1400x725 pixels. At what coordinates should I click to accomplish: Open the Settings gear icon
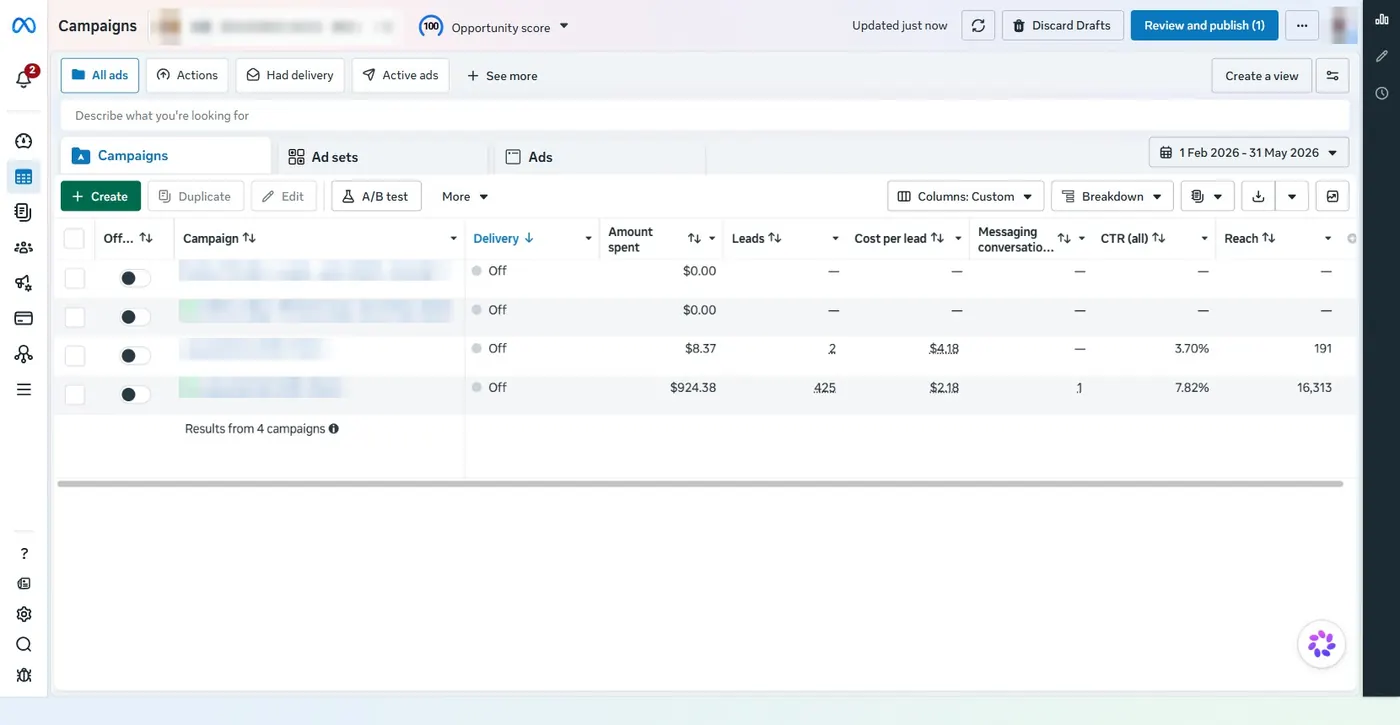(x=24, y=614)
